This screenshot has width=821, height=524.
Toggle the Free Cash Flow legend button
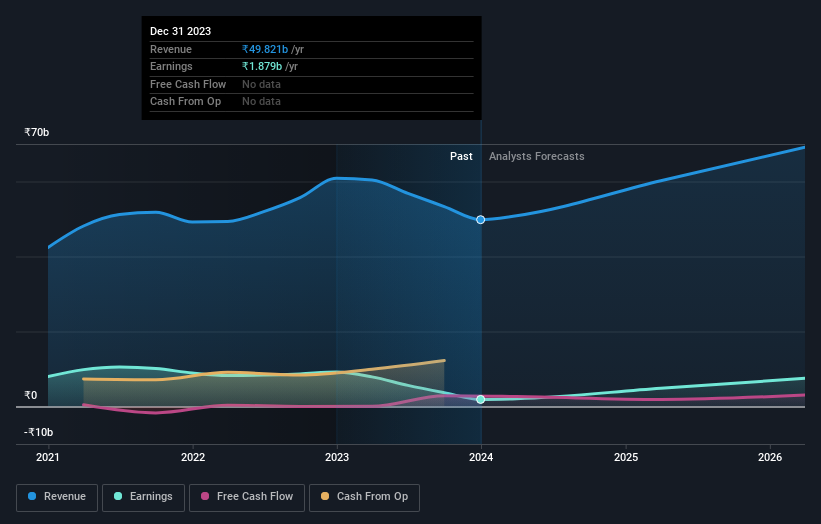click(247, 497)
